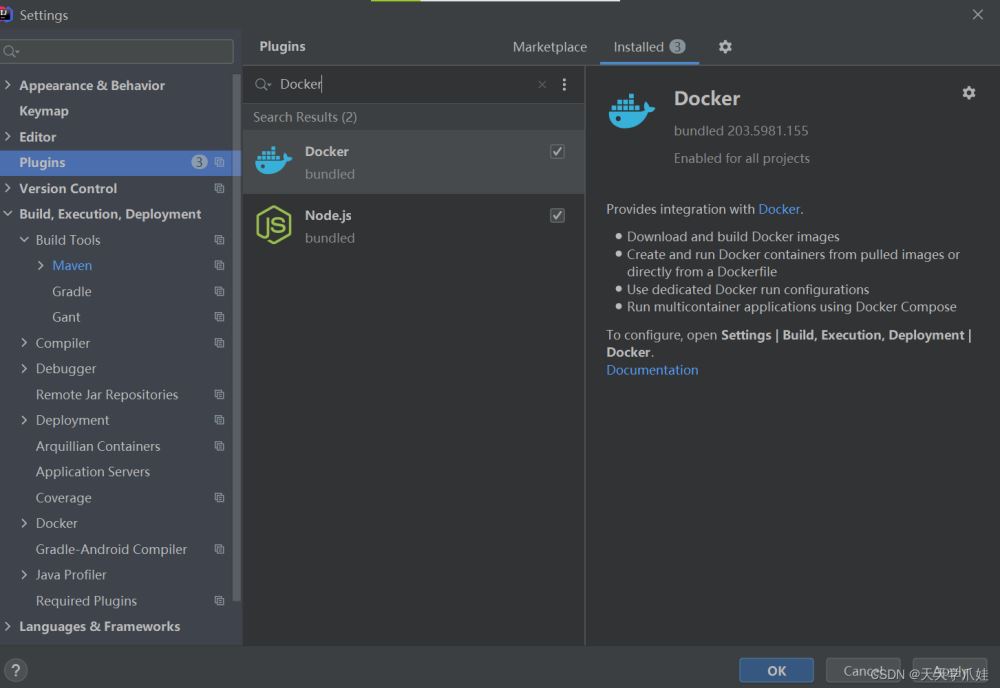
Task: Click the project-level icon next to Gradle-Android Compiler
Action: [x=219, y=549]
